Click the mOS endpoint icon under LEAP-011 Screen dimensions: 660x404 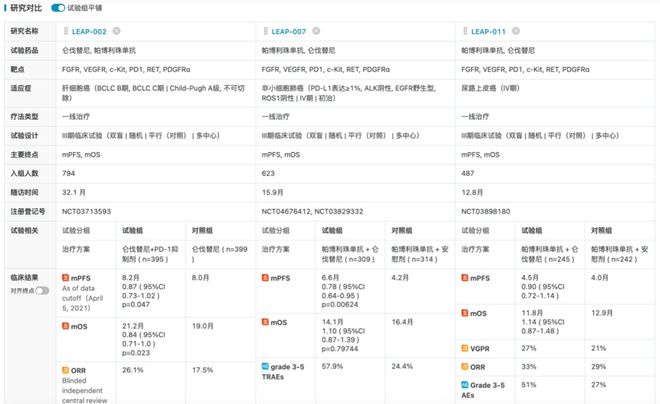click(465, 313)
